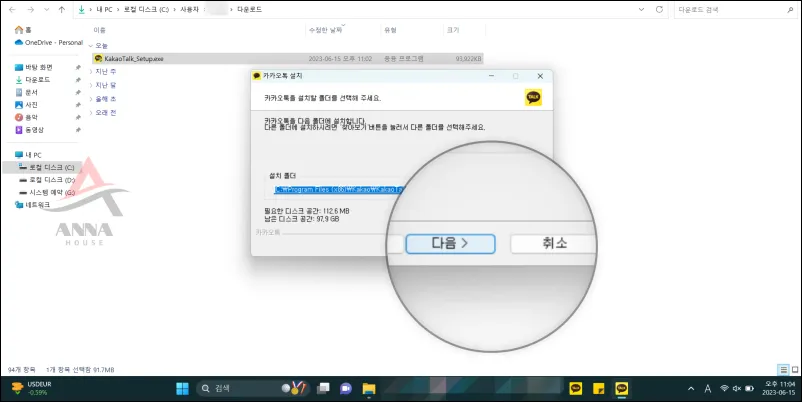Click the pin icon next to 바탕 화면

pos(78,68)
